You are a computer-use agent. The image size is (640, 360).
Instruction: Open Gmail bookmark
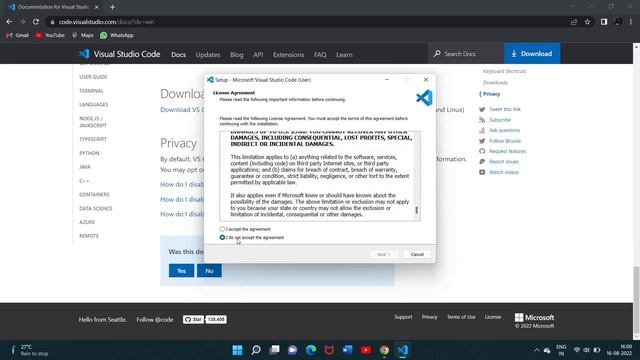(x=17, y=36)
